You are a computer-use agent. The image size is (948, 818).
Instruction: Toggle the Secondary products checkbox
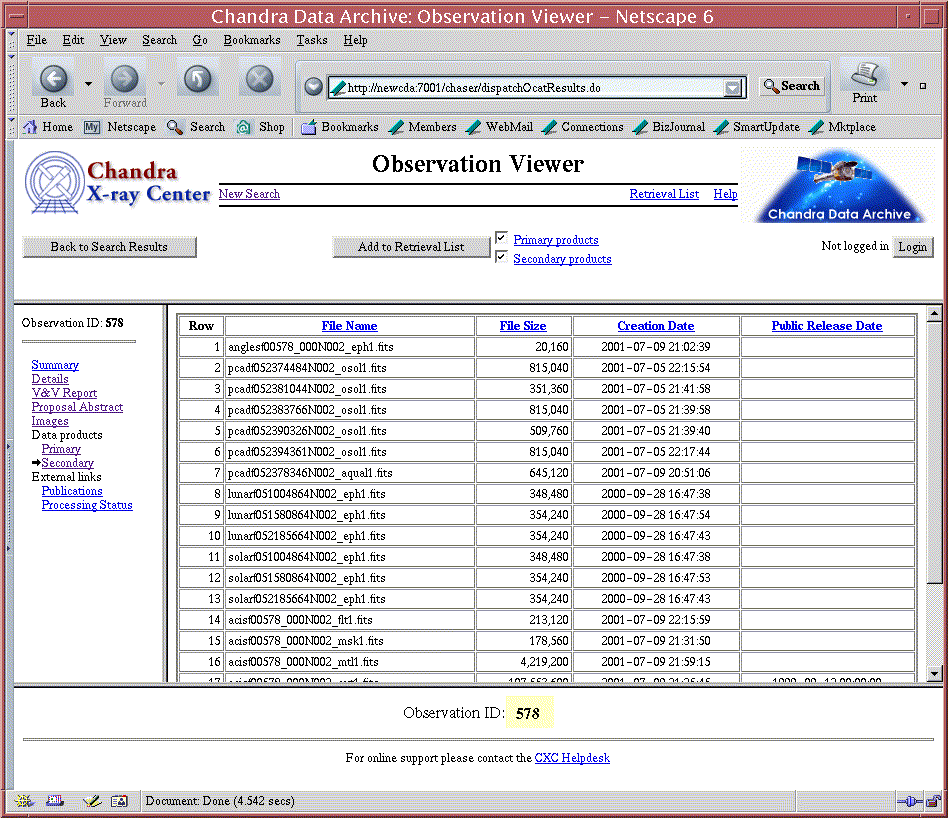(502, 258)
